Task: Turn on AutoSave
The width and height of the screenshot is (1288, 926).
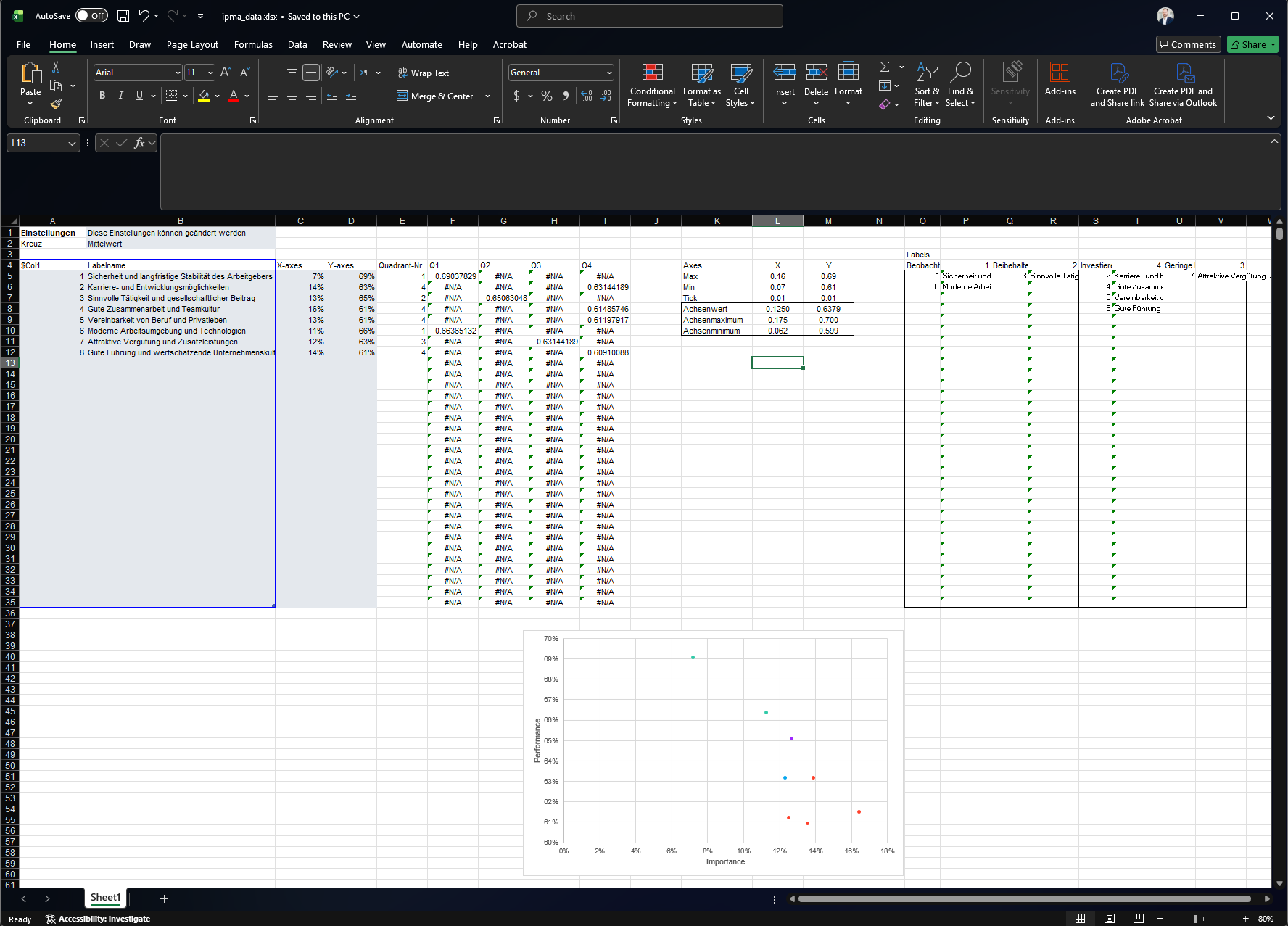Action: 91,15
